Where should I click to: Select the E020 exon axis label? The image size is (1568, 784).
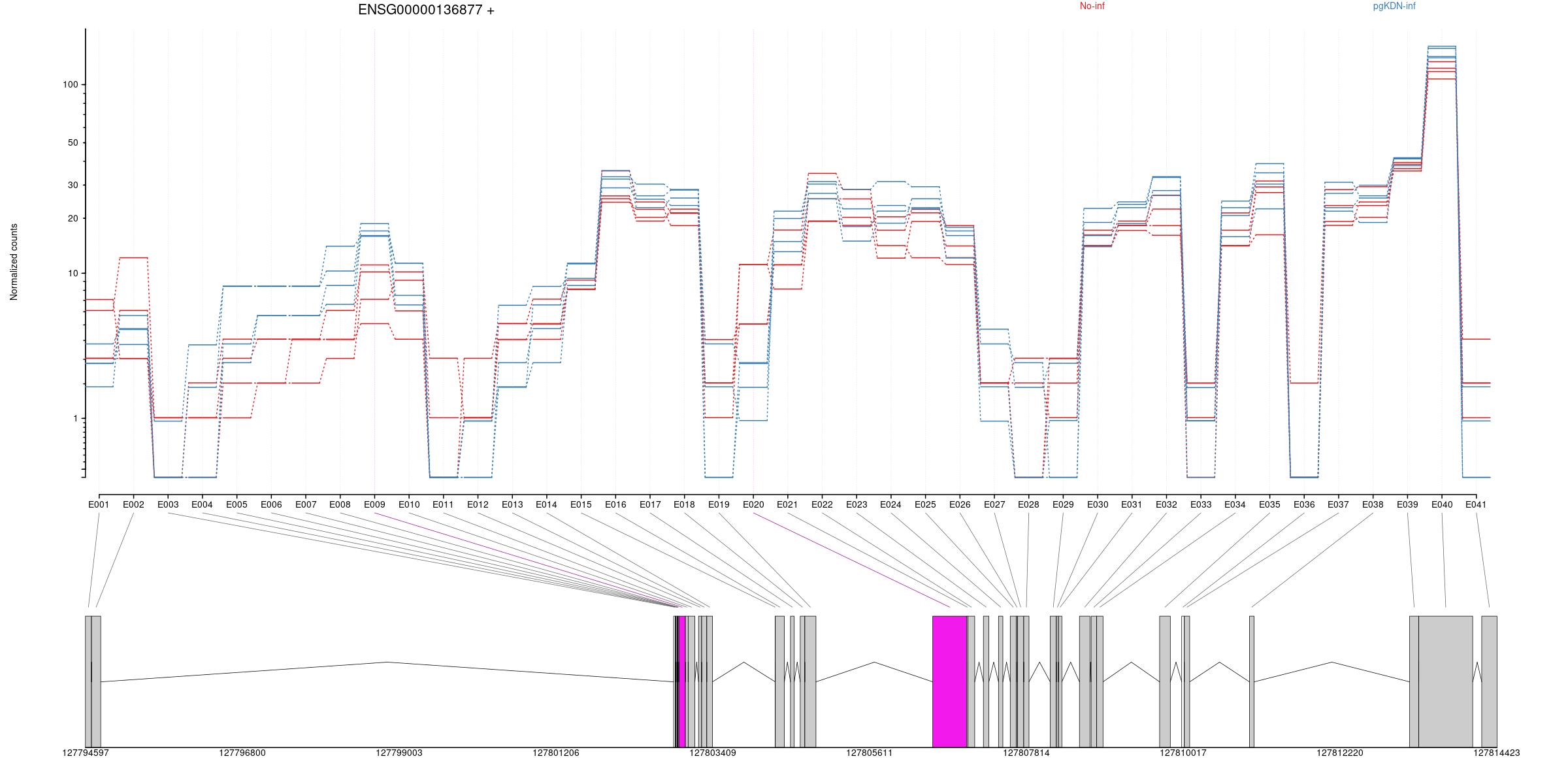pyautogui.click(x=753, y=505)
